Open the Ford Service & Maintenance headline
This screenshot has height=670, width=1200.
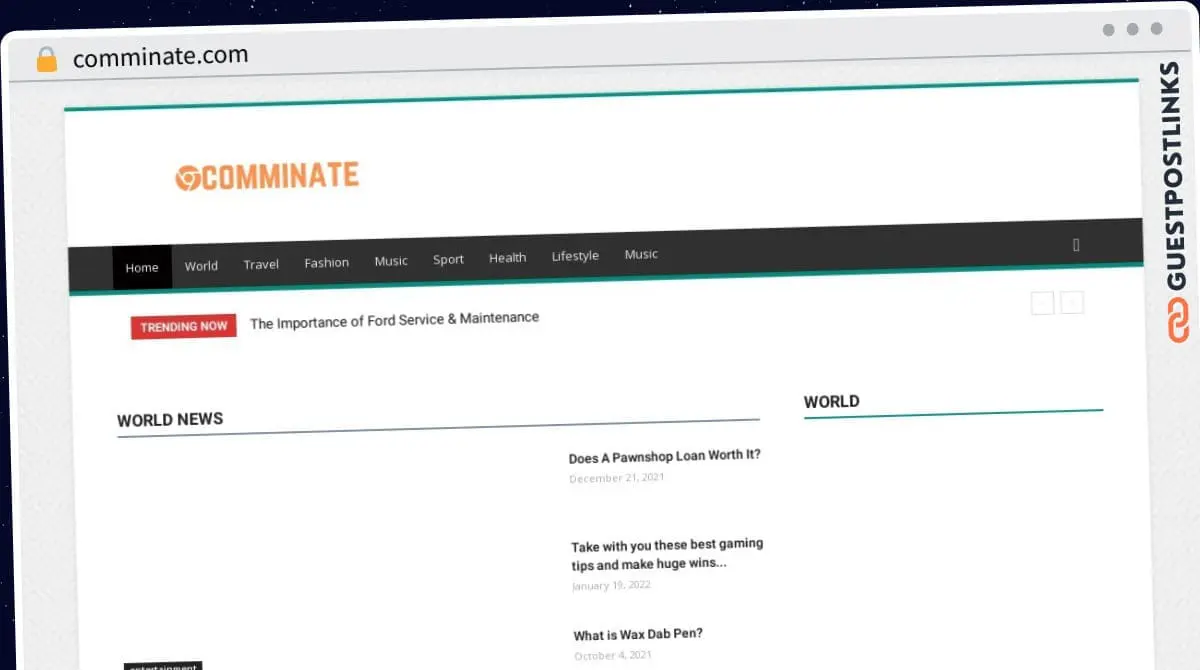[394, 320]
